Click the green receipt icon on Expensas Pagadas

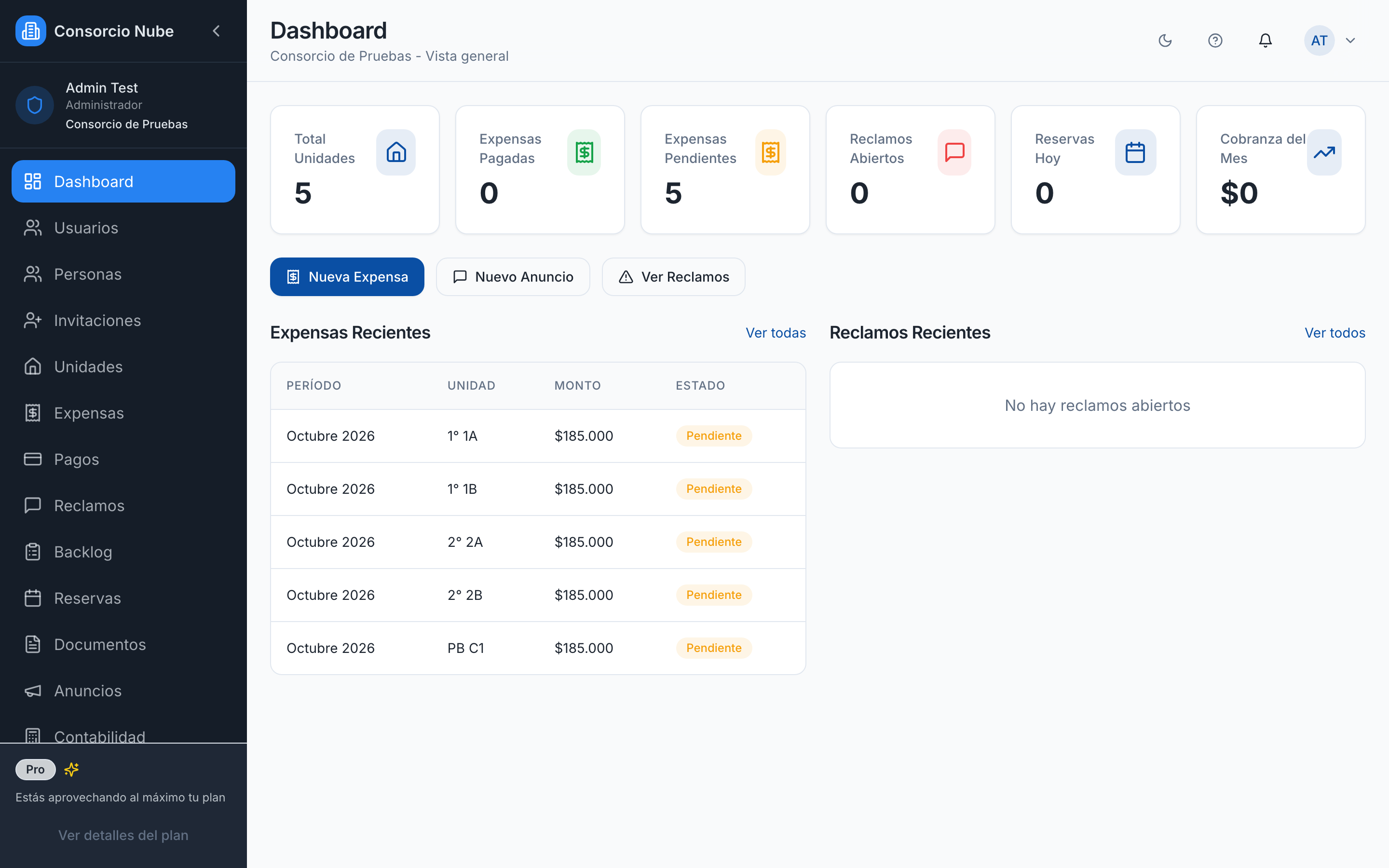point(585,152)
